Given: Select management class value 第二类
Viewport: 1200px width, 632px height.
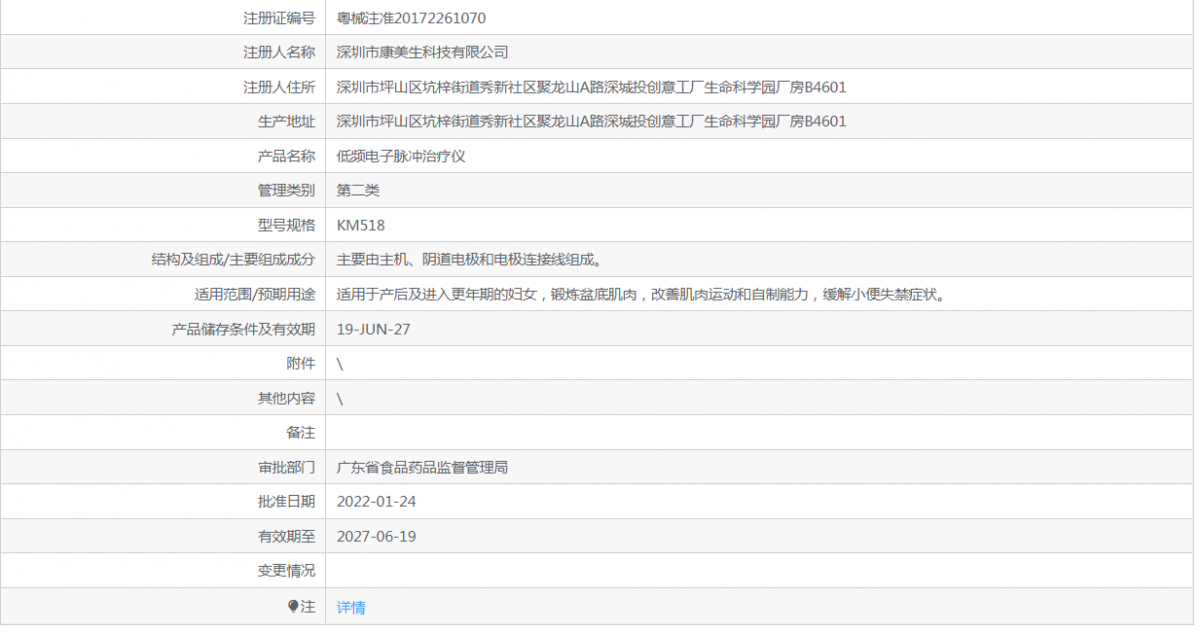Looking at the screenshot, I should 358,190.
